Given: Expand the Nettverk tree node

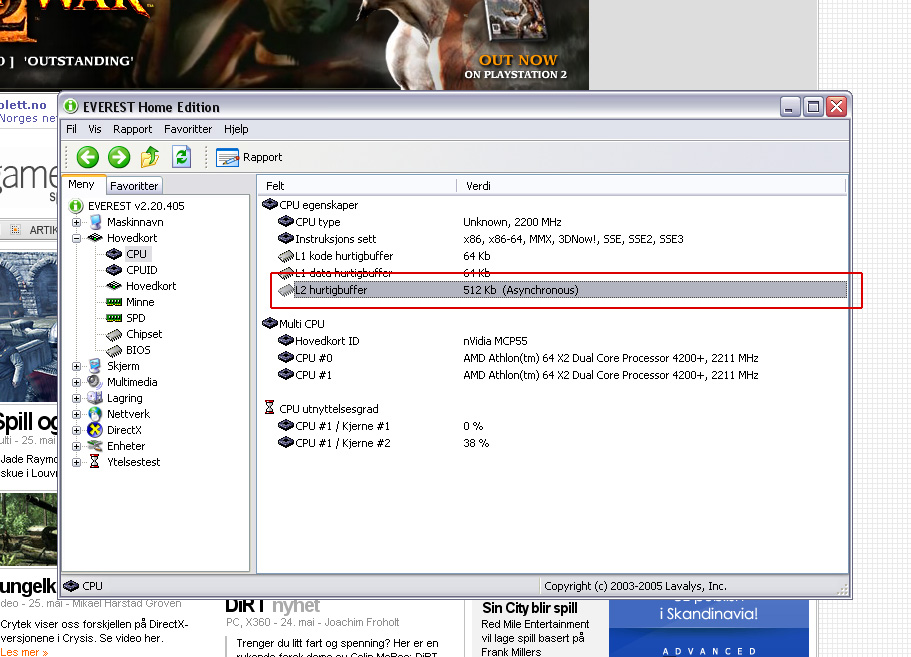Looking at the screenshot, I should click(x=76, y=414).
